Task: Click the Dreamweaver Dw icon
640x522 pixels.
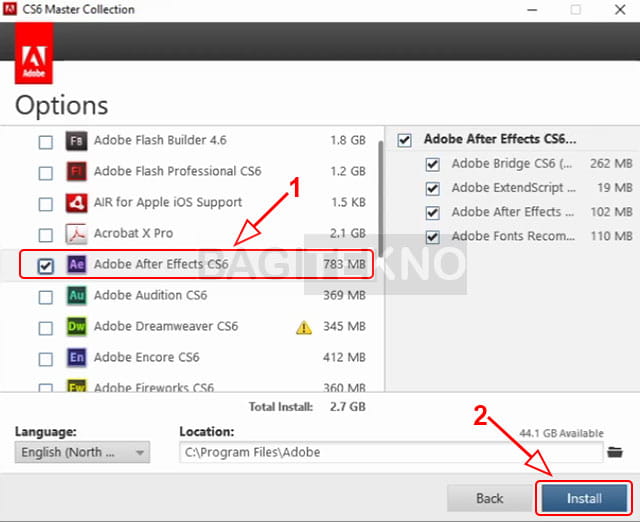Action: 76,326
